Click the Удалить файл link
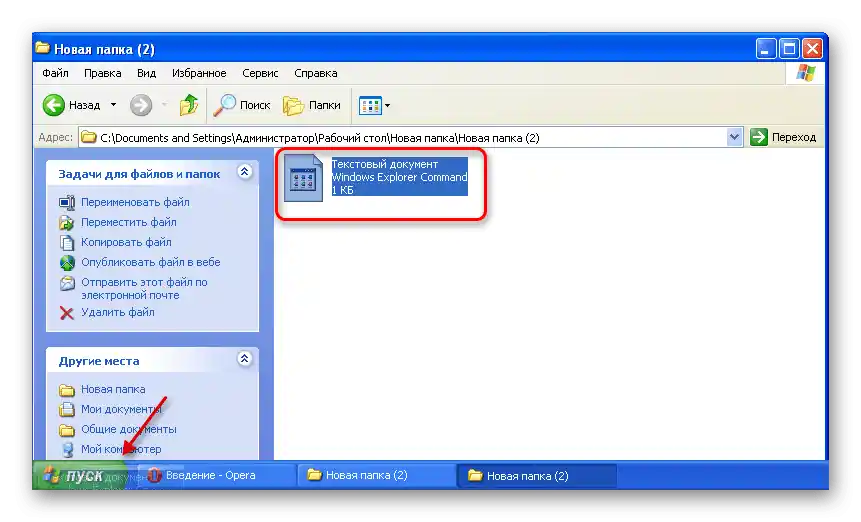The image size is (861, 522). (x=118, y=312)
